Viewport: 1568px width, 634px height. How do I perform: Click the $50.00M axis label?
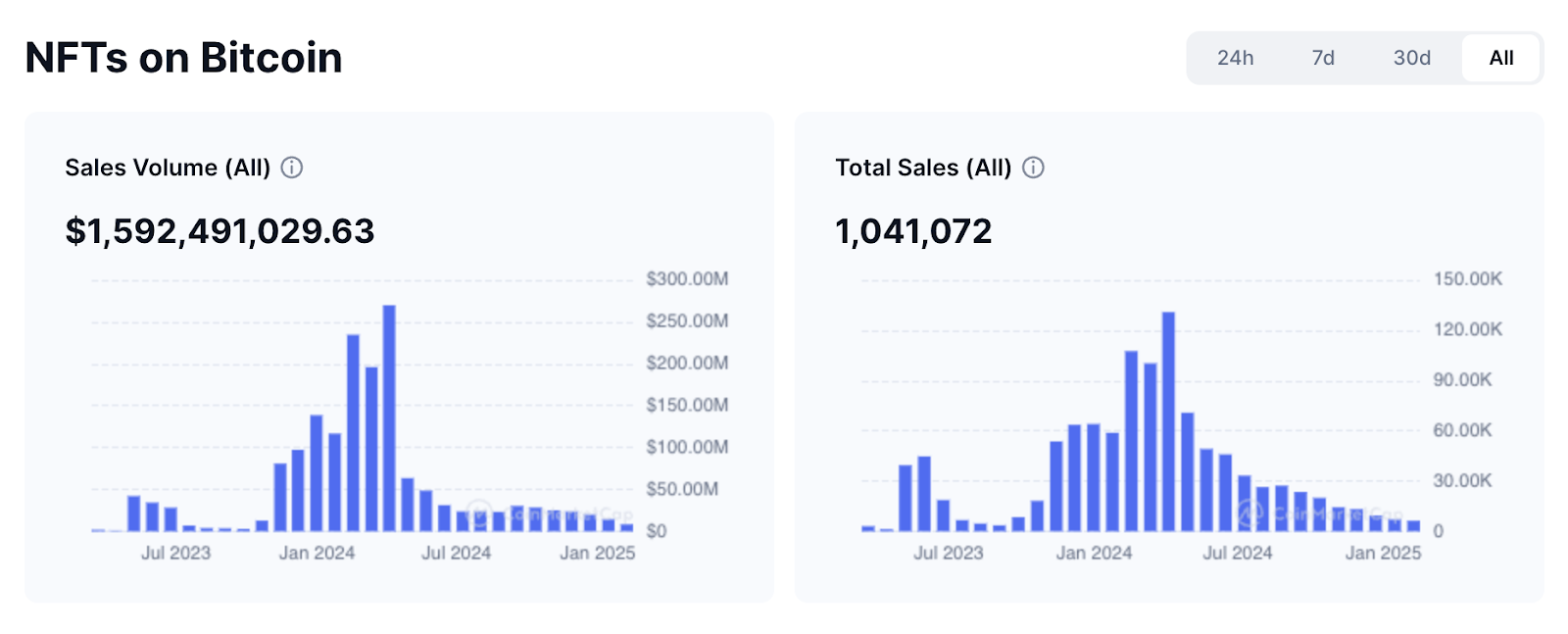[682, 489]
